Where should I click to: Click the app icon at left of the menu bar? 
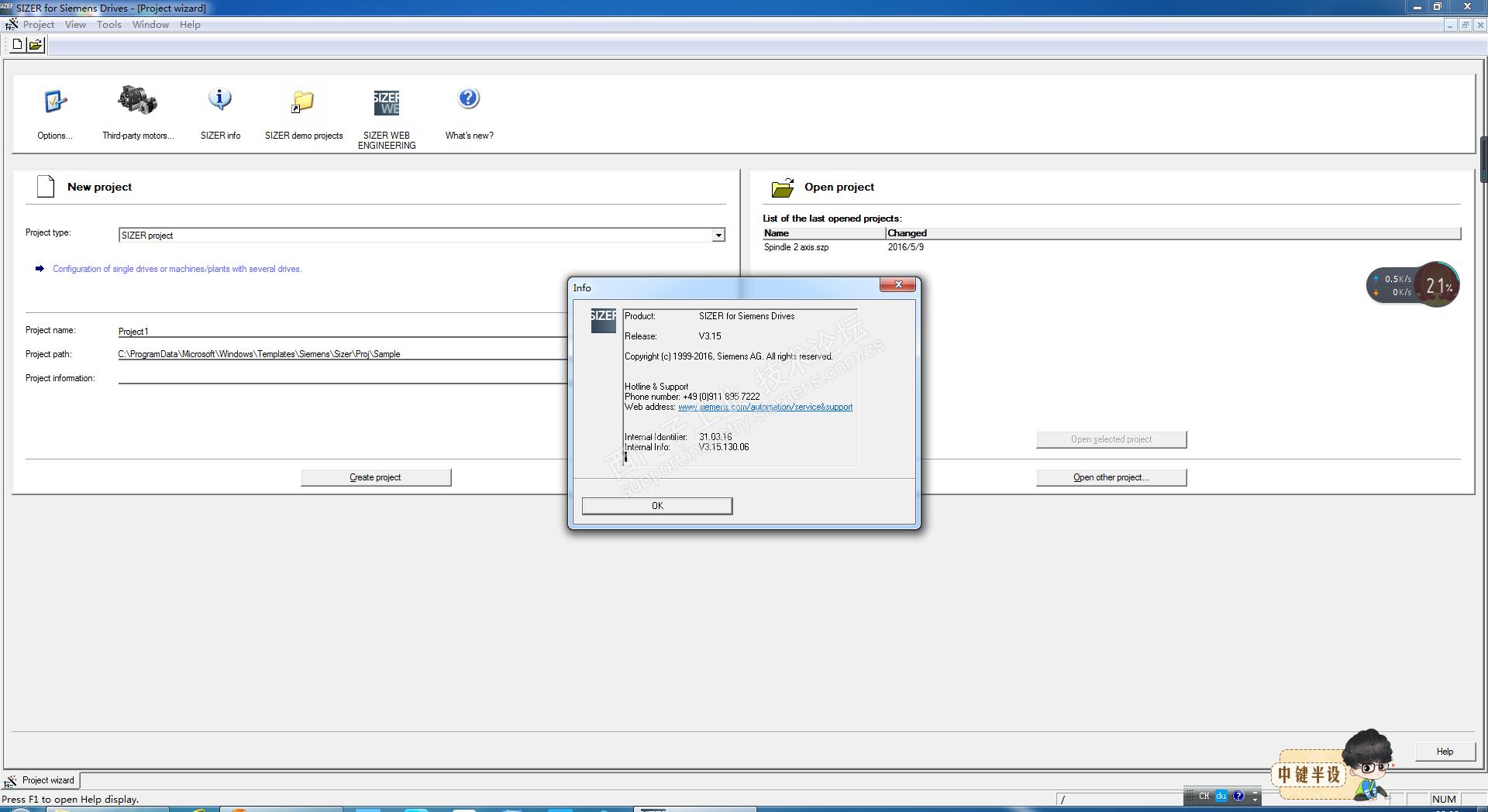(x=12, y=25)
